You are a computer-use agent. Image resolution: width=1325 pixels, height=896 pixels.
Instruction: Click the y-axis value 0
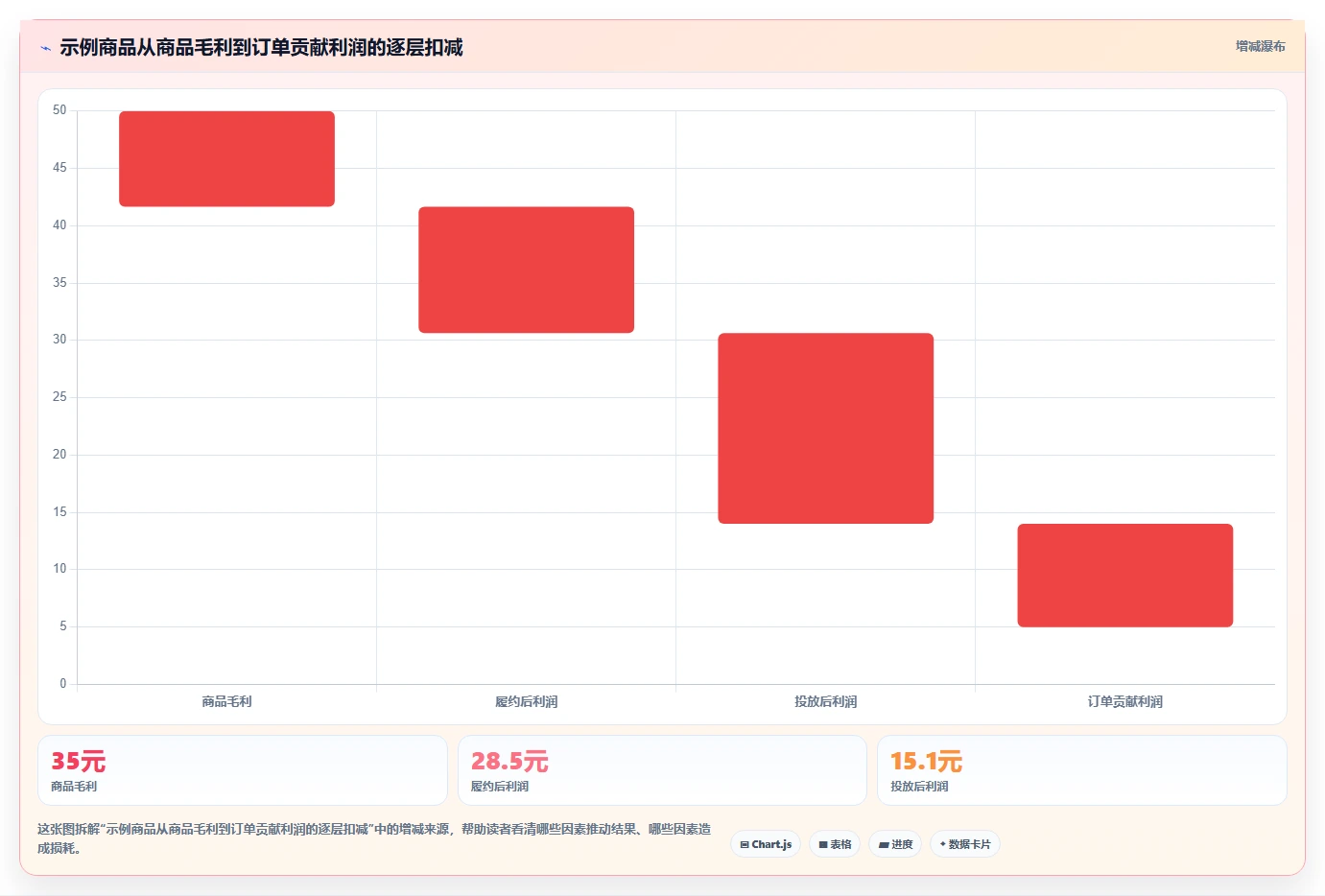(x=63, y=683)
